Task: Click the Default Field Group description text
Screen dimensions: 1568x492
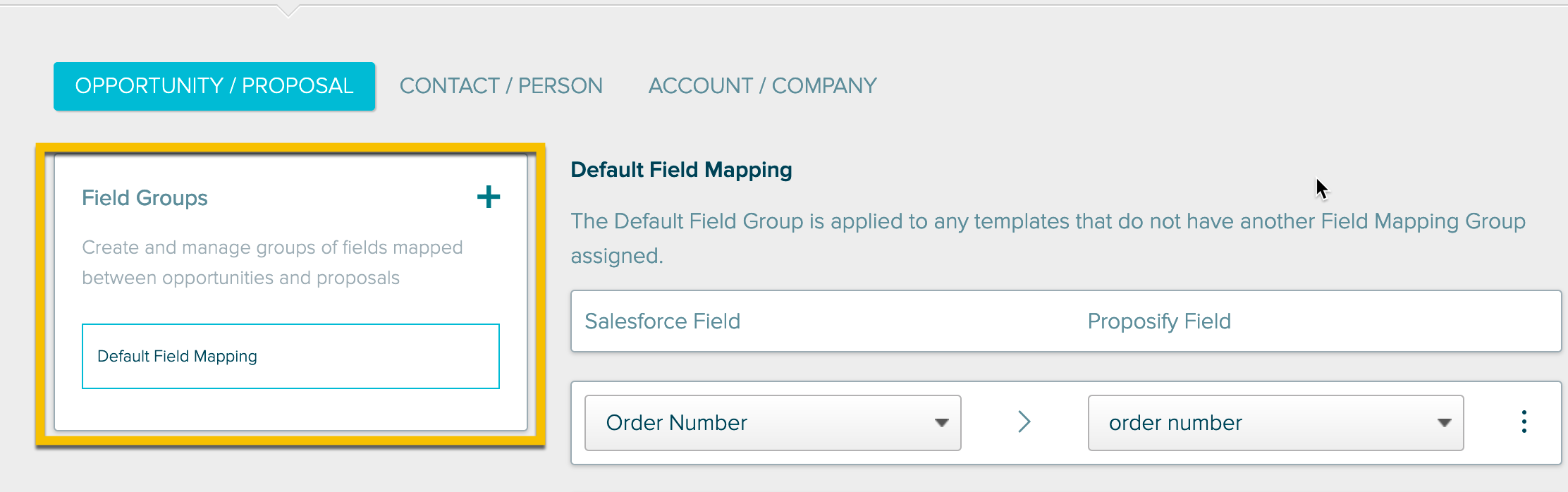Action: click(x=1048, y=238)
